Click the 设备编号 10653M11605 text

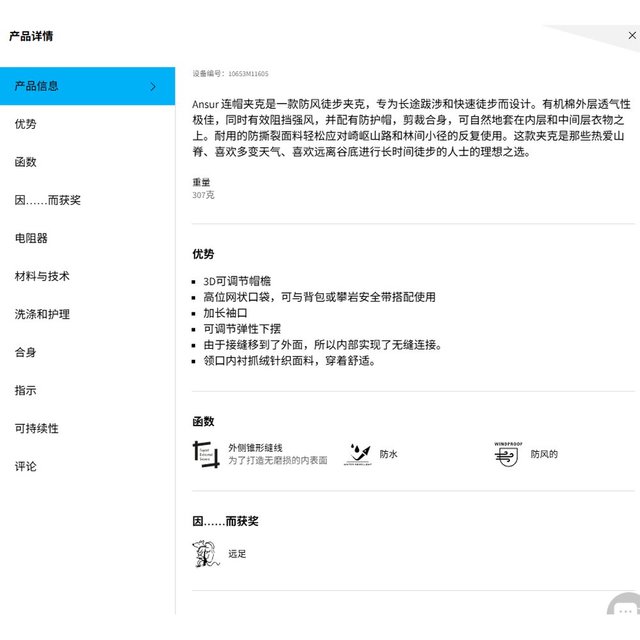click(x=230, y=73)
